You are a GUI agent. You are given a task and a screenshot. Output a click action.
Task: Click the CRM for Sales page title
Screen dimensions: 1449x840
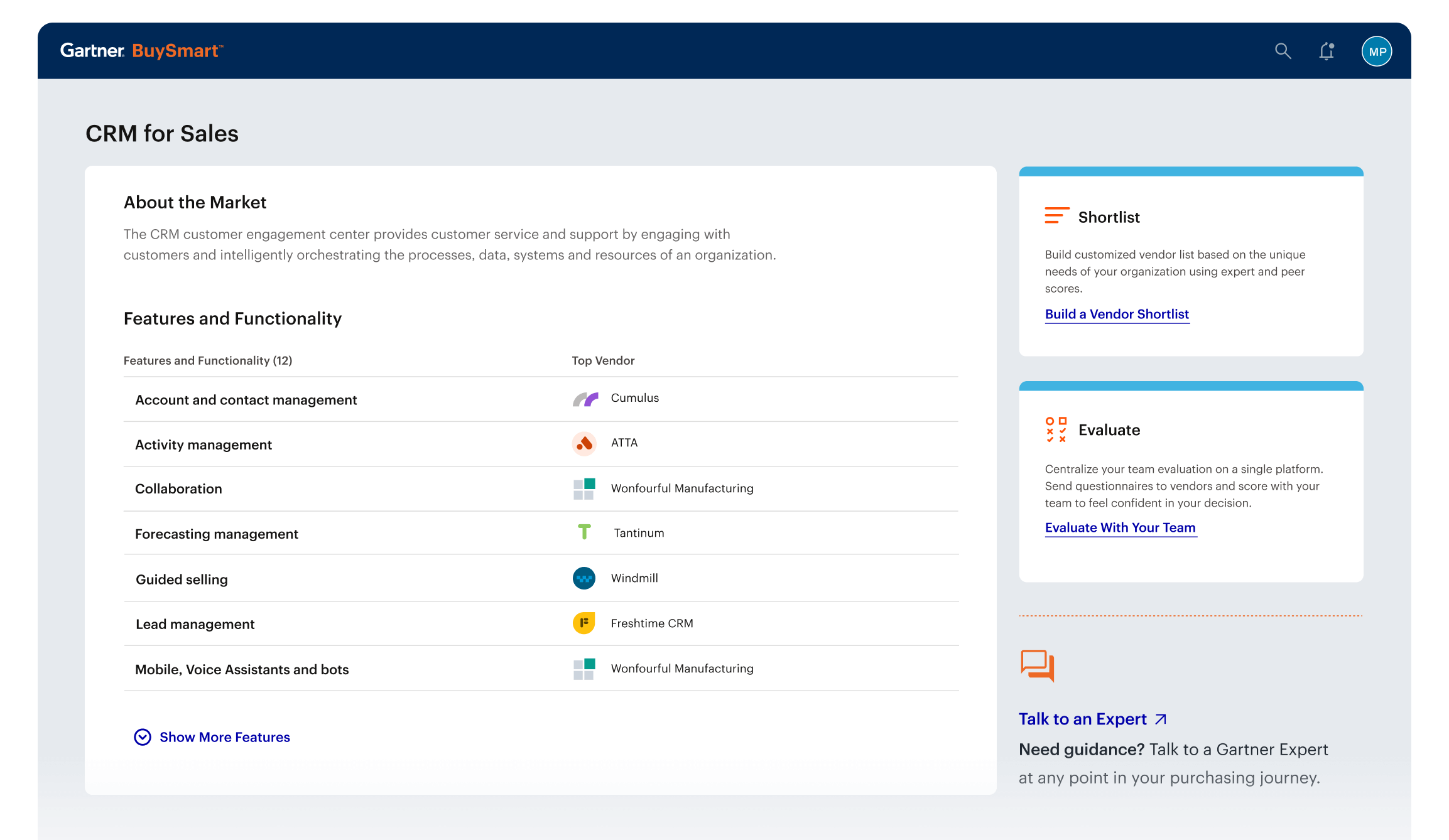[162, 134]
